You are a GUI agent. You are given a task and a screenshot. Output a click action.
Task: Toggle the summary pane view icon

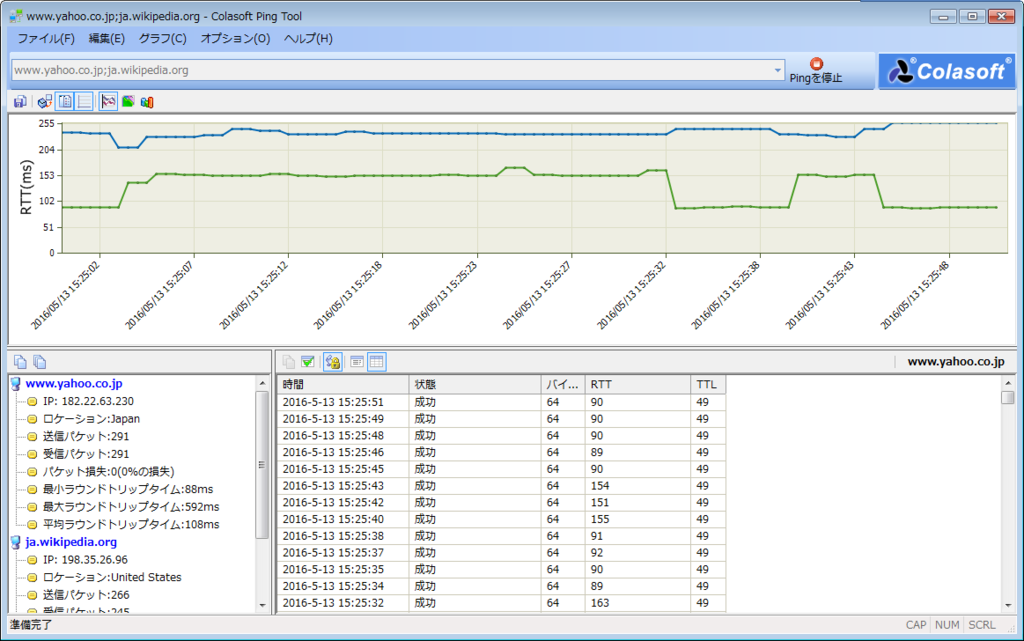[x=65, y=101]
